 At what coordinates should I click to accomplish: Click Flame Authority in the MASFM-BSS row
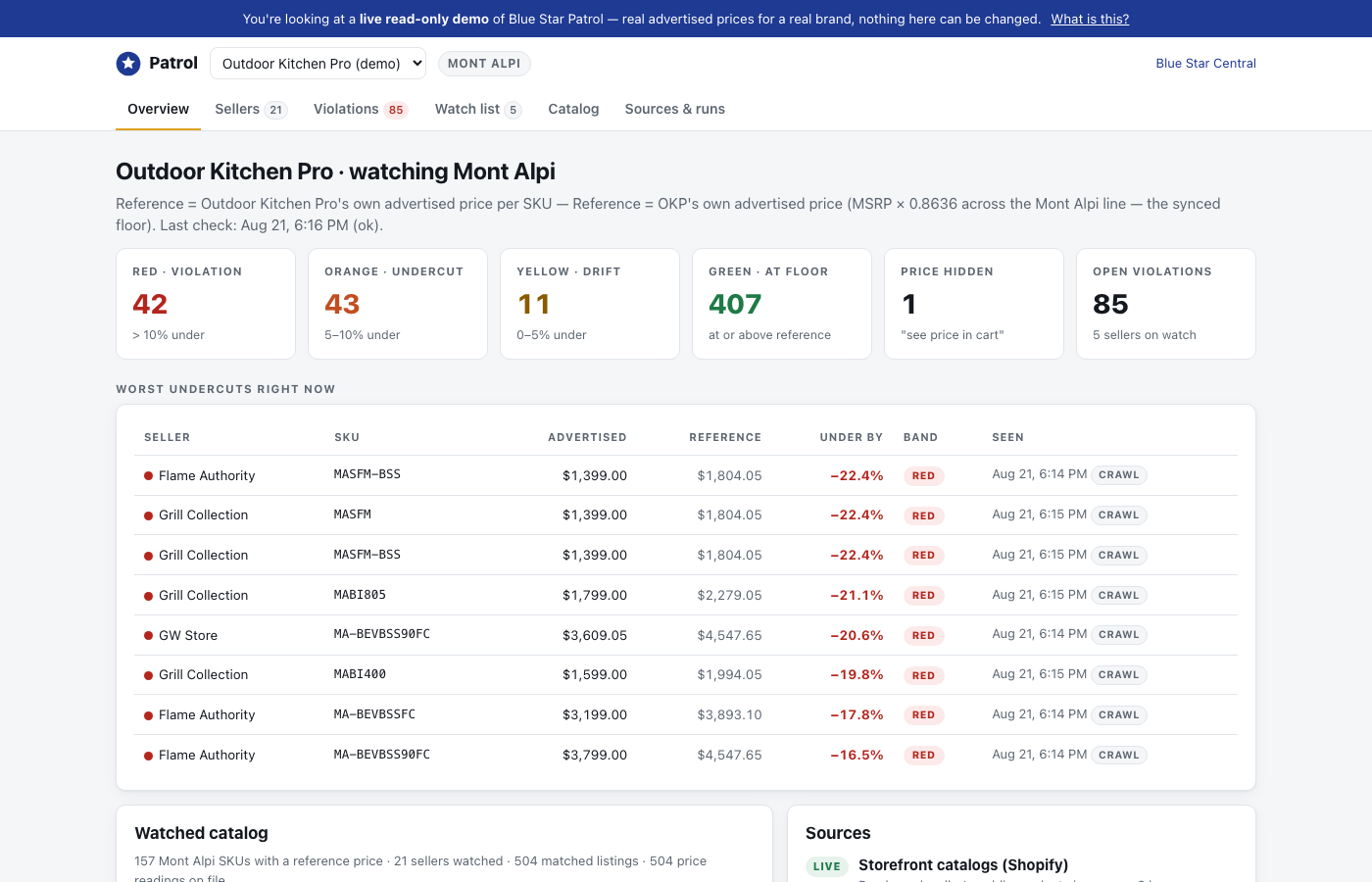pyautogui.click(x=207, y=475)
